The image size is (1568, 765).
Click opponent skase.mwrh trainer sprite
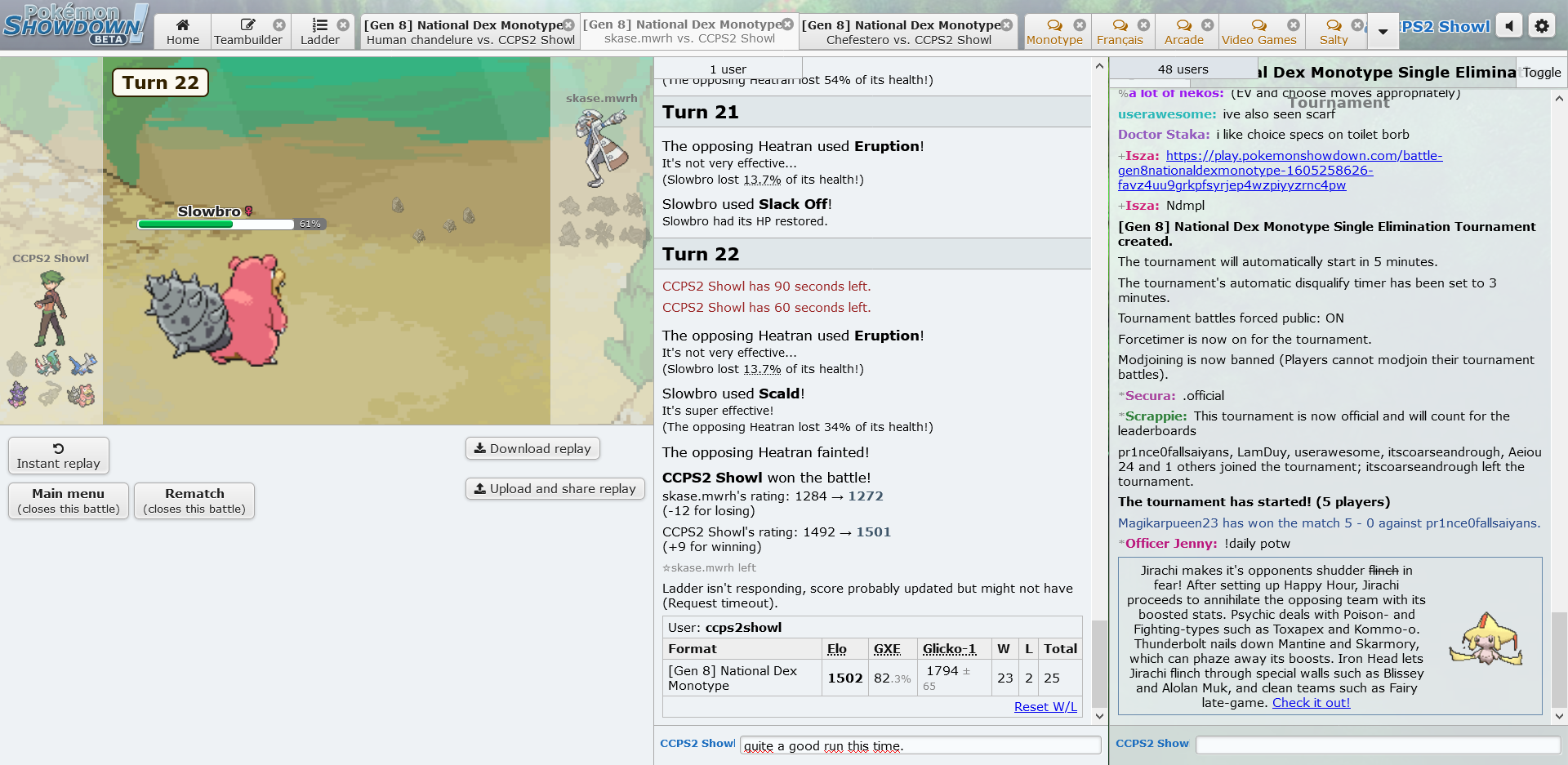tap(602, 147)
